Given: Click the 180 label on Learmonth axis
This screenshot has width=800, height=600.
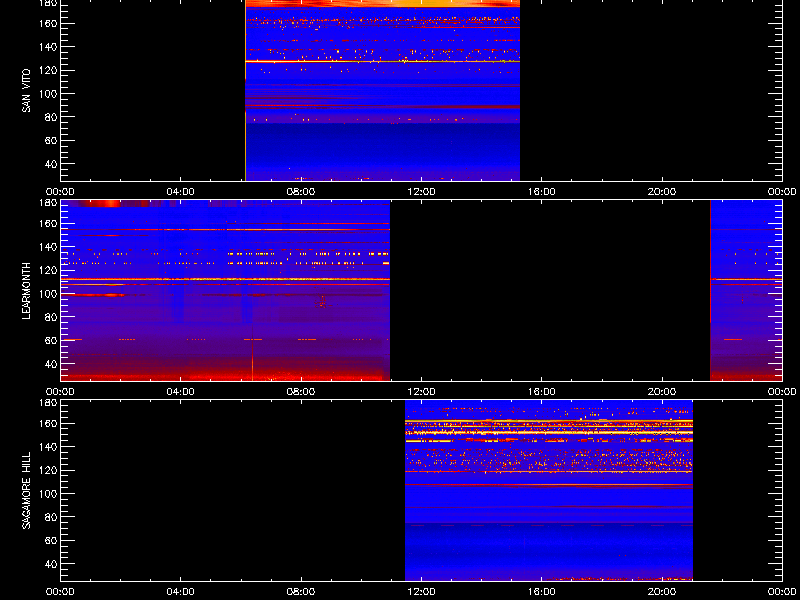Looking at the screenshot, I should coord(48,203).
